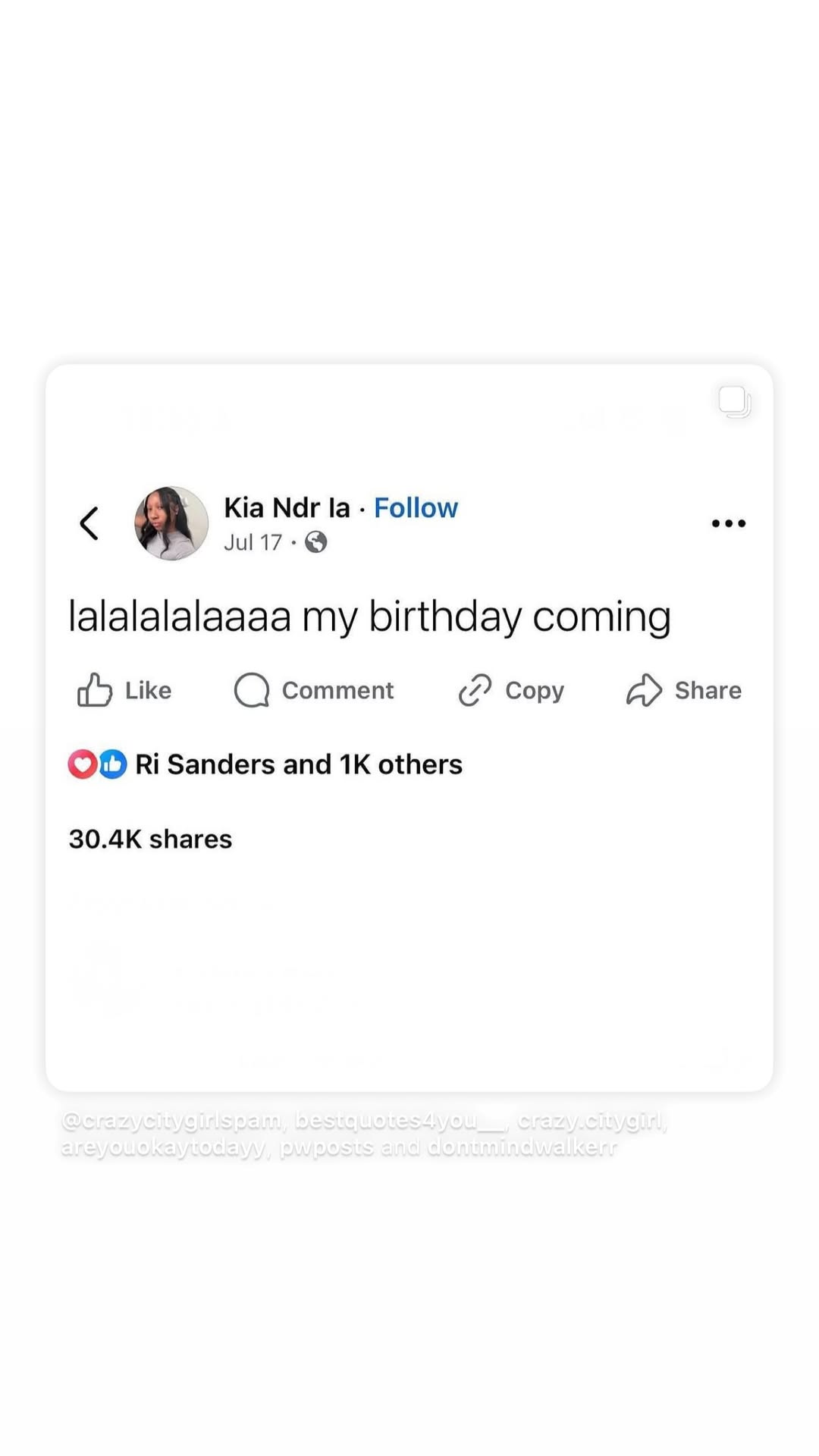Tap the Share arrow icon
Image resolution: width=819 pixels, height=1456 pixels.
point(645,690)
